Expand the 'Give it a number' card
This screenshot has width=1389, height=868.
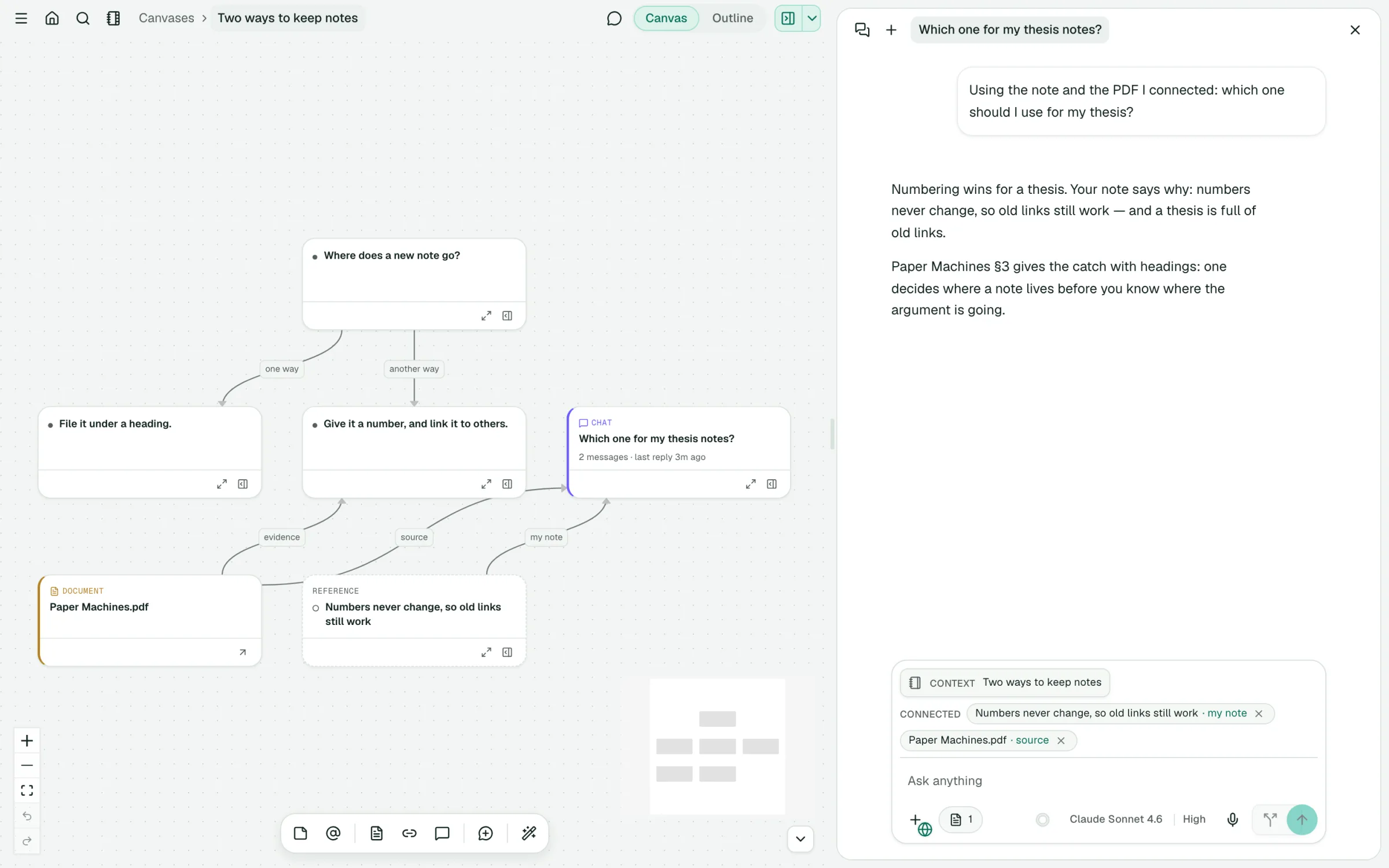[486, 484]
